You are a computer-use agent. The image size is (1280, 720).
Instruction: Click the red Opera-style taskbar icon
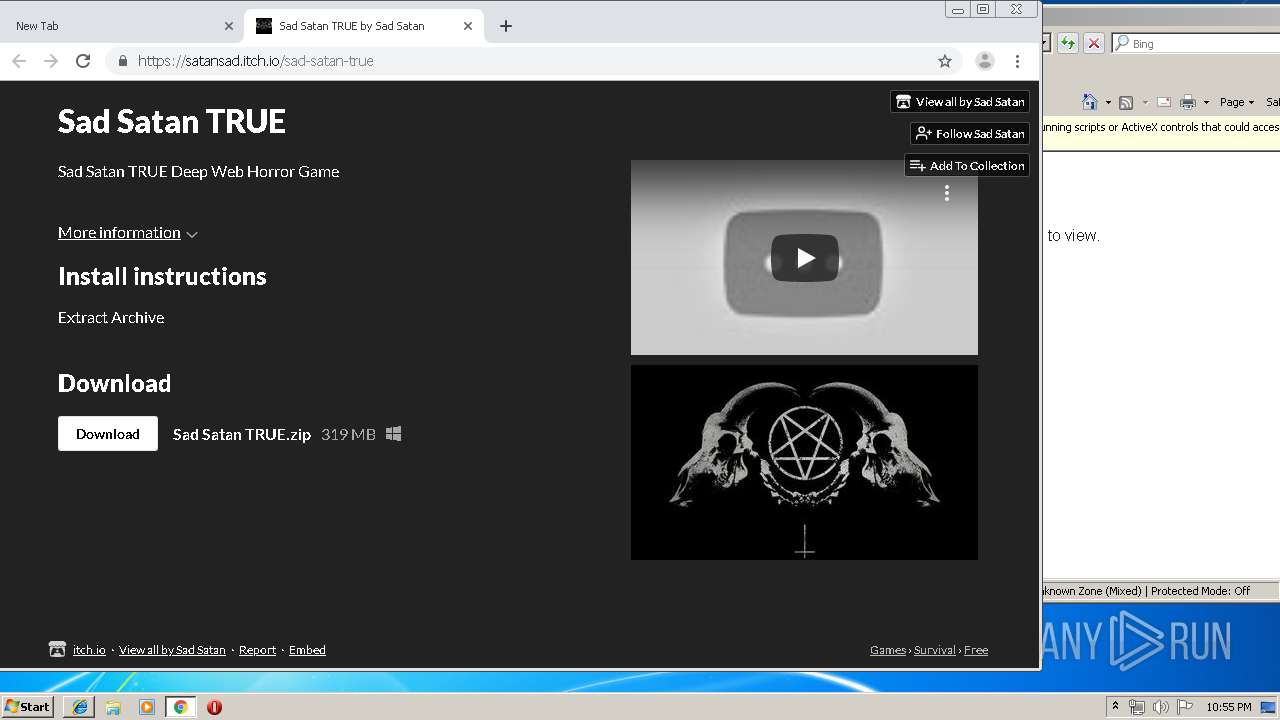click(214, 707)
